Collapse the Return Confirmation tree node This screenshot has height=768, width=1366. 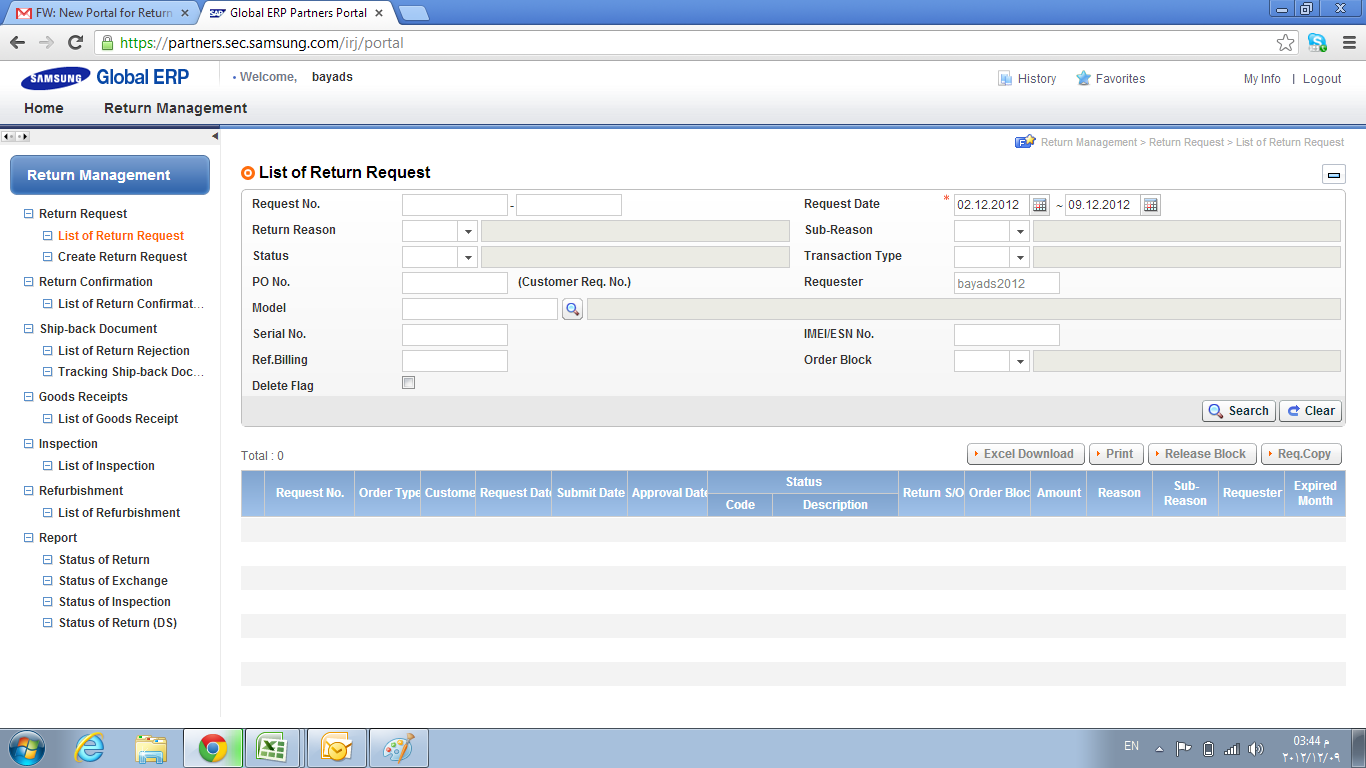[29, 282]
